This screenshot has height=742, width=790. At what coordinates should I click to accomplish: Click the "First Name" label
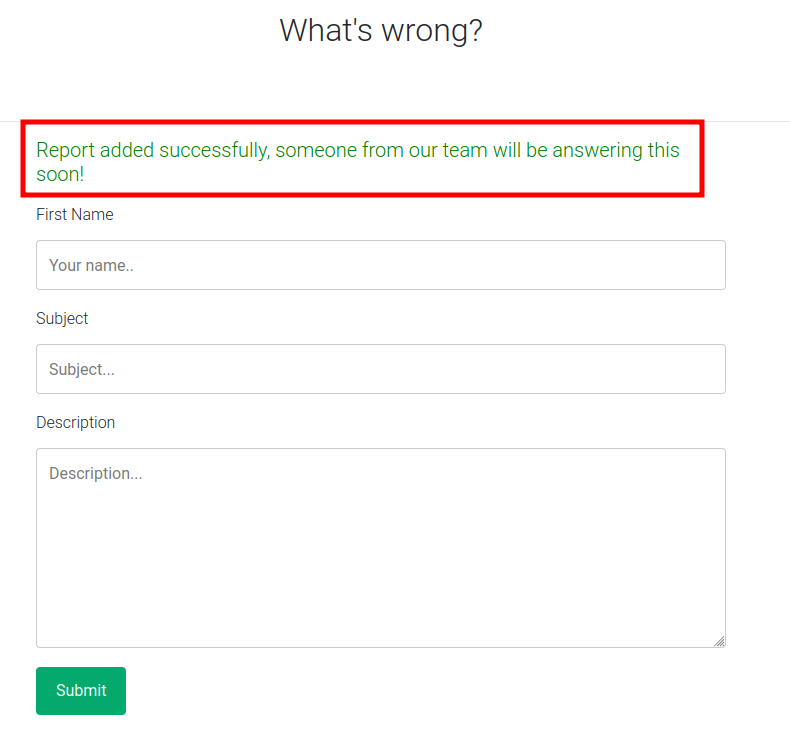pos(75,215)
